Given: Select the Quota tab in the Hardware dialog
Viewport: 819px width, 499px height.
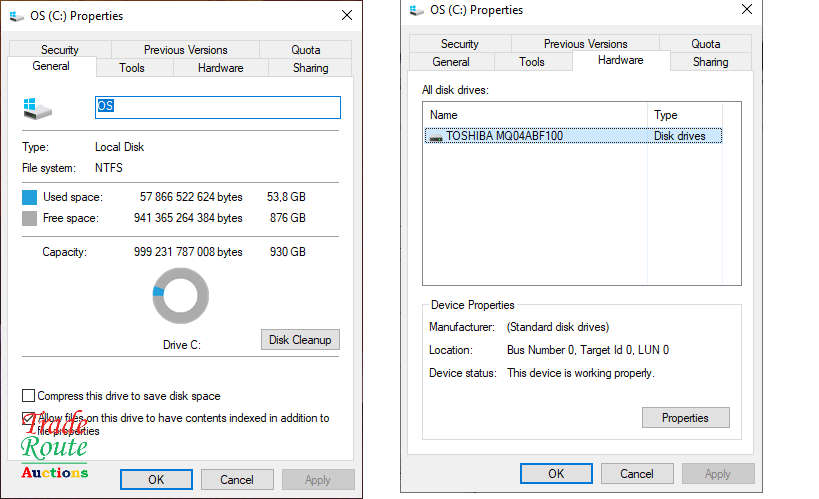Looking at the screenshot, I should point(705,44).
